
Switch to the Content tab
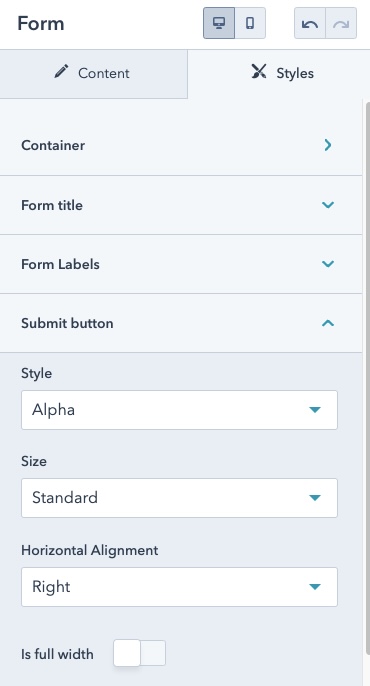pos(94,74)
